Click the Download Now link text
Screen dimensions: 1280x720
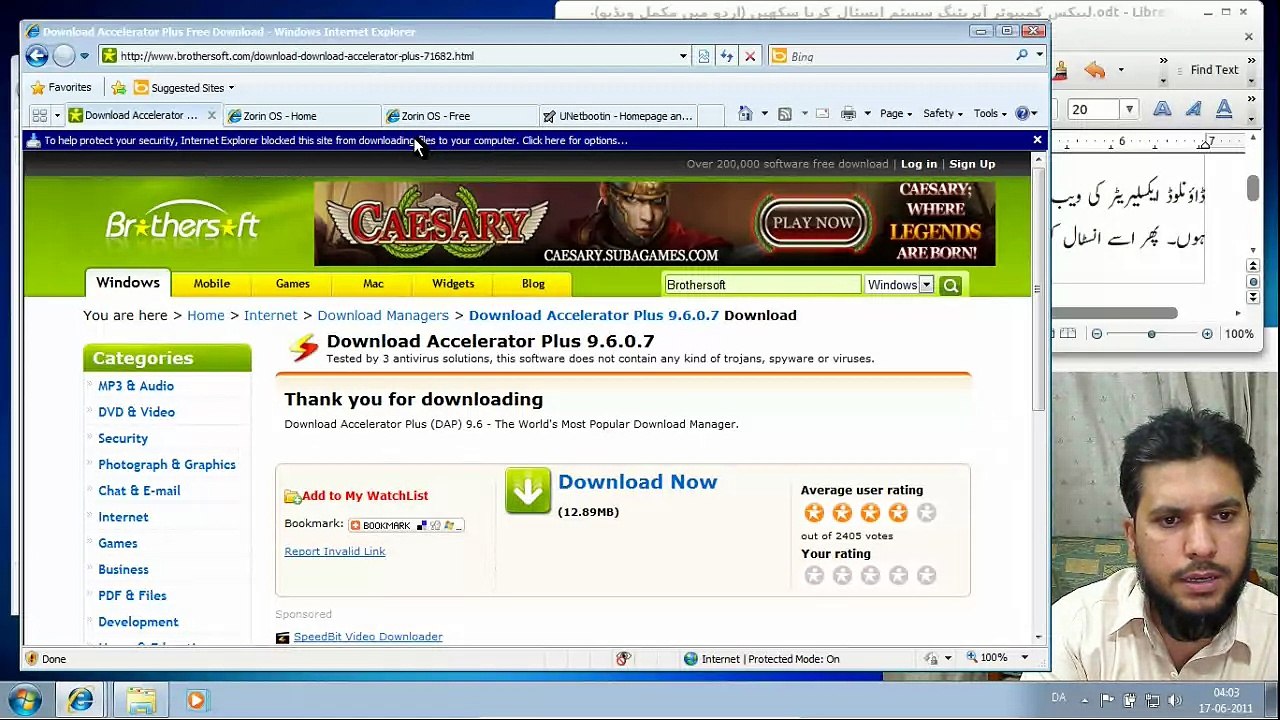[637, 482]
